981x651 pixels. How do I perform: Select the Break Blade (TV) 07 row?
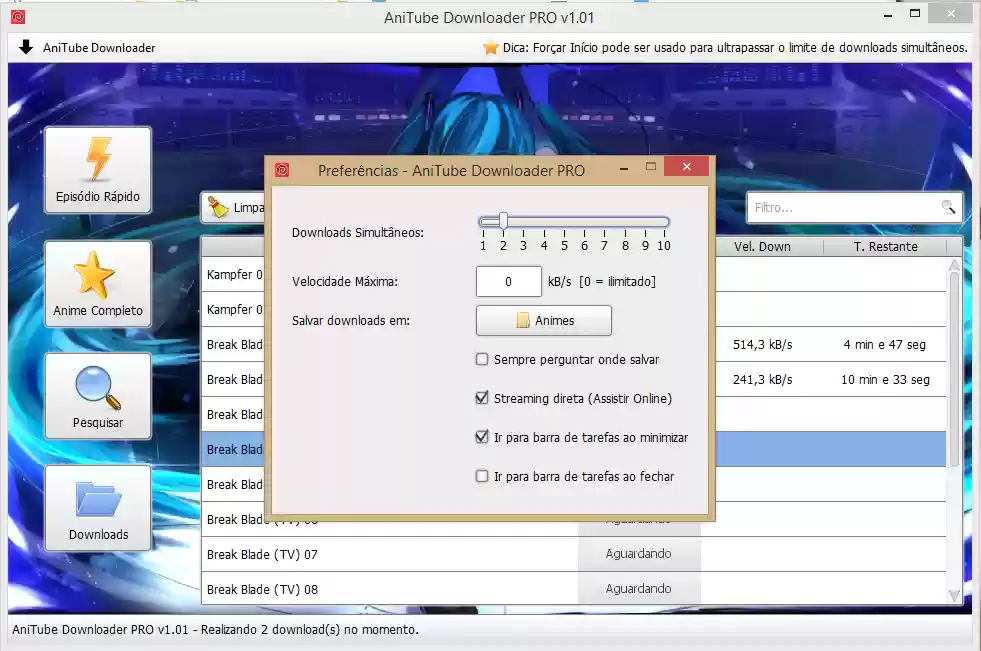coord(574,554)
